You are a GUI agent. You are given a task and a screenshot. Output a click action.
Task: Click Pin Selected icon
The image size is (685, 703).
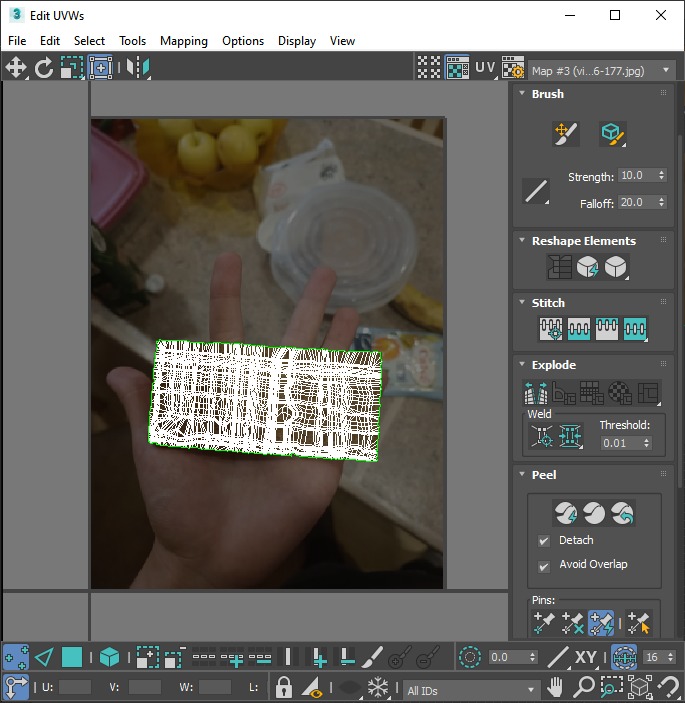coord(544,623)
